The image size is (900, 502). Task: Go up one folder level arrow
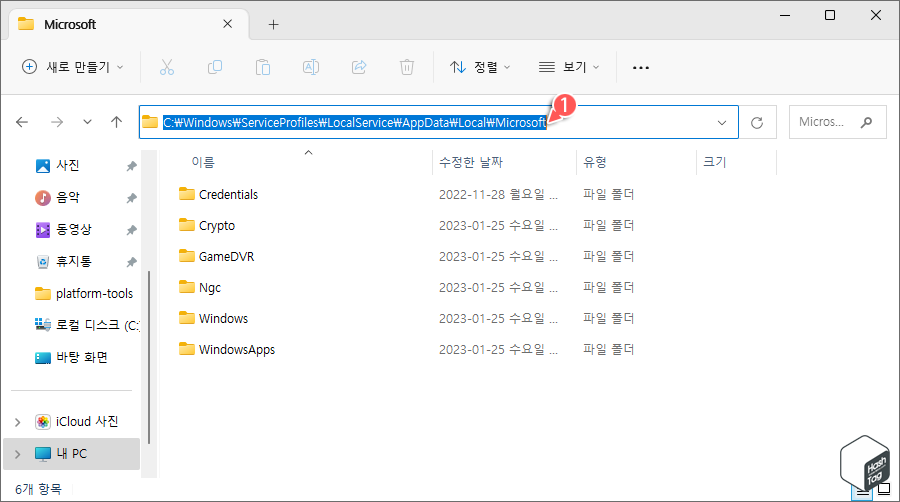coord(117,122)
